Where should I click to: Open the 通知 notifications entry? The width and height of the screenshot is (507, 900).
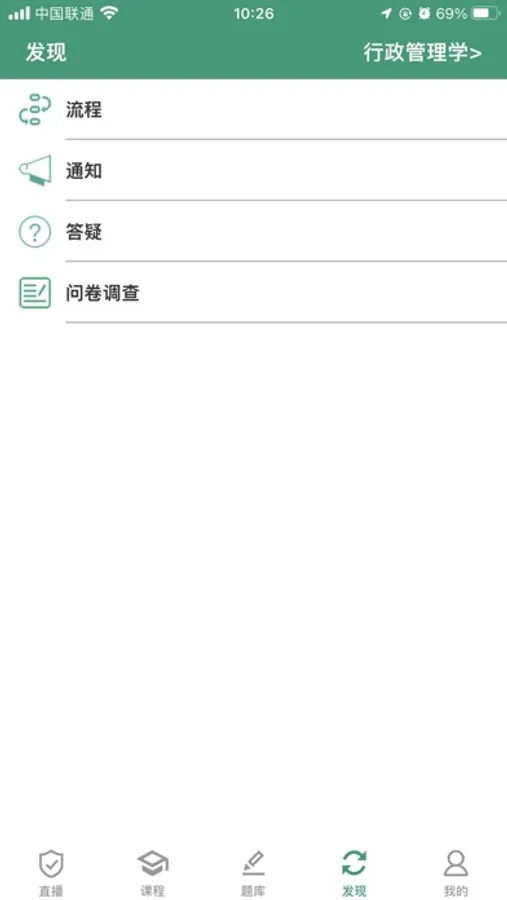(x=253, y=170)
